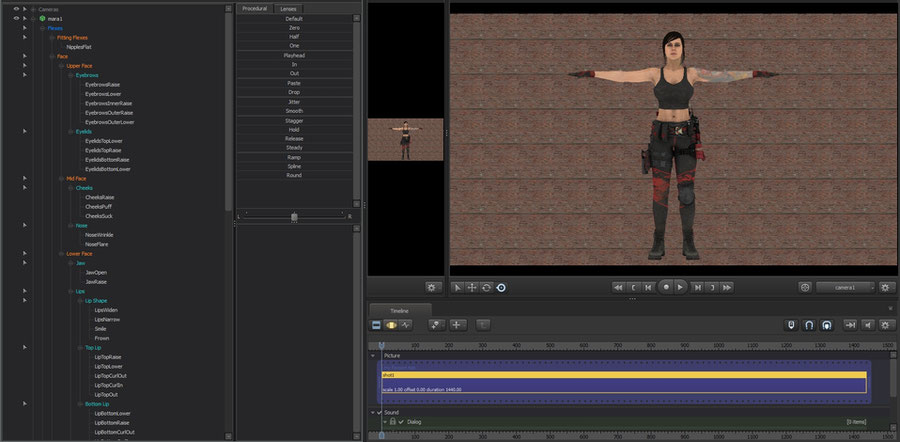Toggle visibility eye for Cameras group
900x442 pixels.
tap(16, 9)
